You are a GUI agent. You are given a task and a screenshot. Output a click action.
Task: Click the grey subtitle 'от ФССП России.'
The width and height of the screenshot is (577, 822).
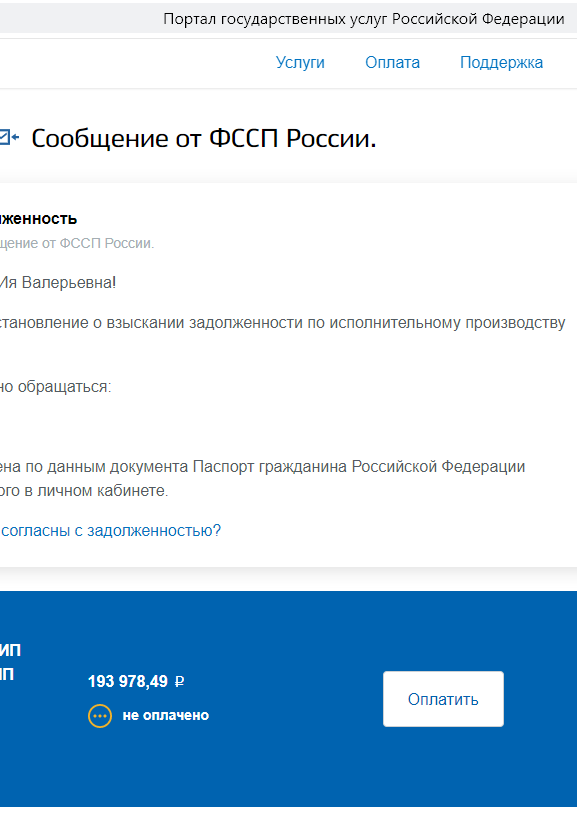pyautogui.click(x=98, y=243)
